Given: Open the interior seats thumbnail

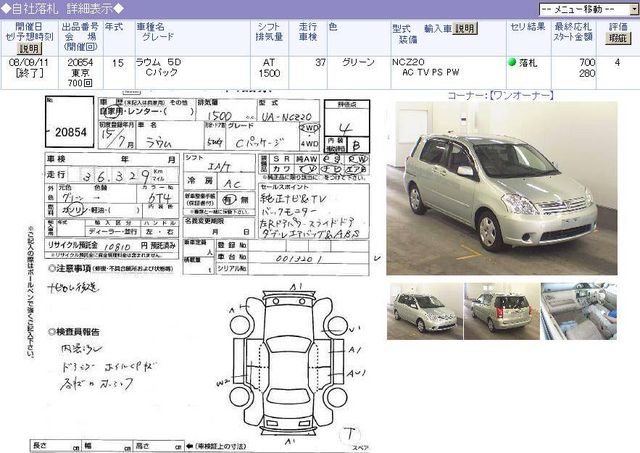Looking at the screenshot, I should [578, 311].
